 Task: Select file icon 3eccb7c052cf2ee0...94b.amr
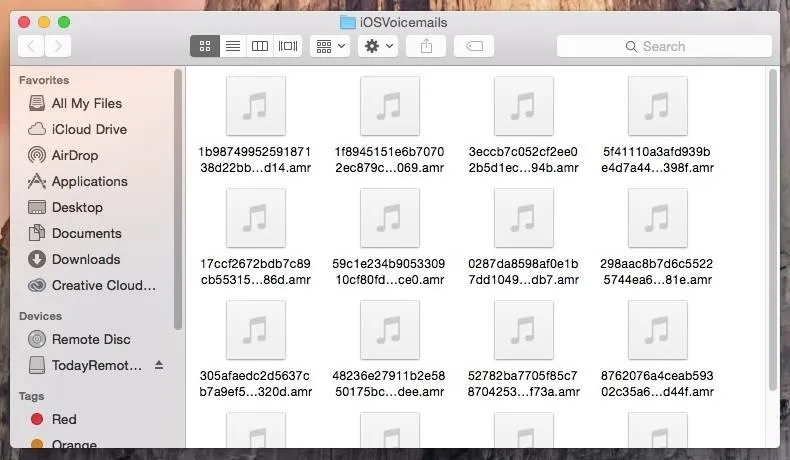[524, 106]
